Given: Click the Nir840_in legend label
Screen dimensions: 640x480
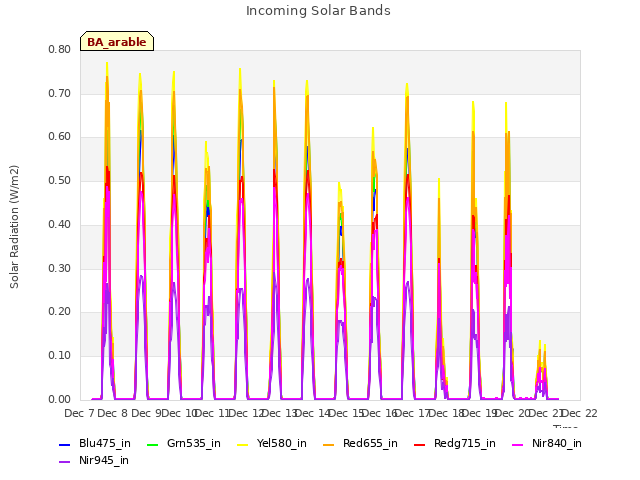Looking at the screenshot, I should (x=557, y=444).
